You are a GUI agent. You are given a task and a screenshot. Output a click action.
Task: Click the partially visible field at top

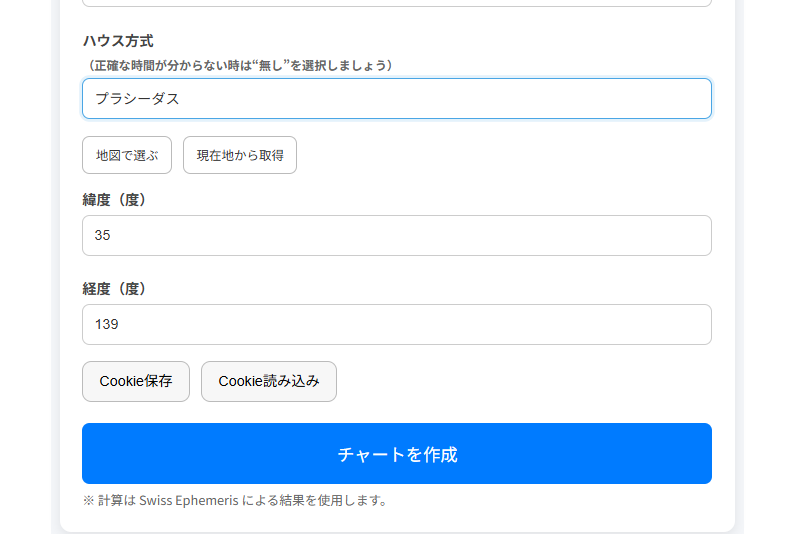tap(396, 3)
